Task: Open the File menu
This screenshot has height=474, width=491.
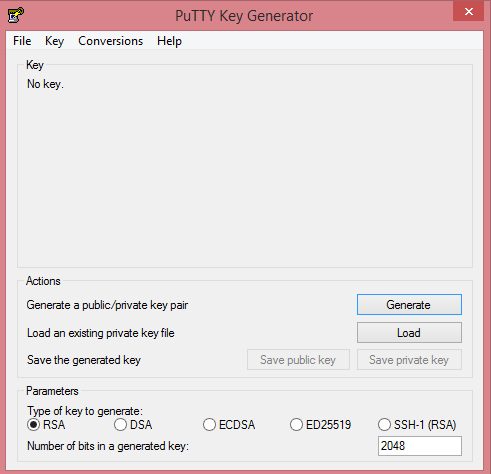Action: [22, 41]
